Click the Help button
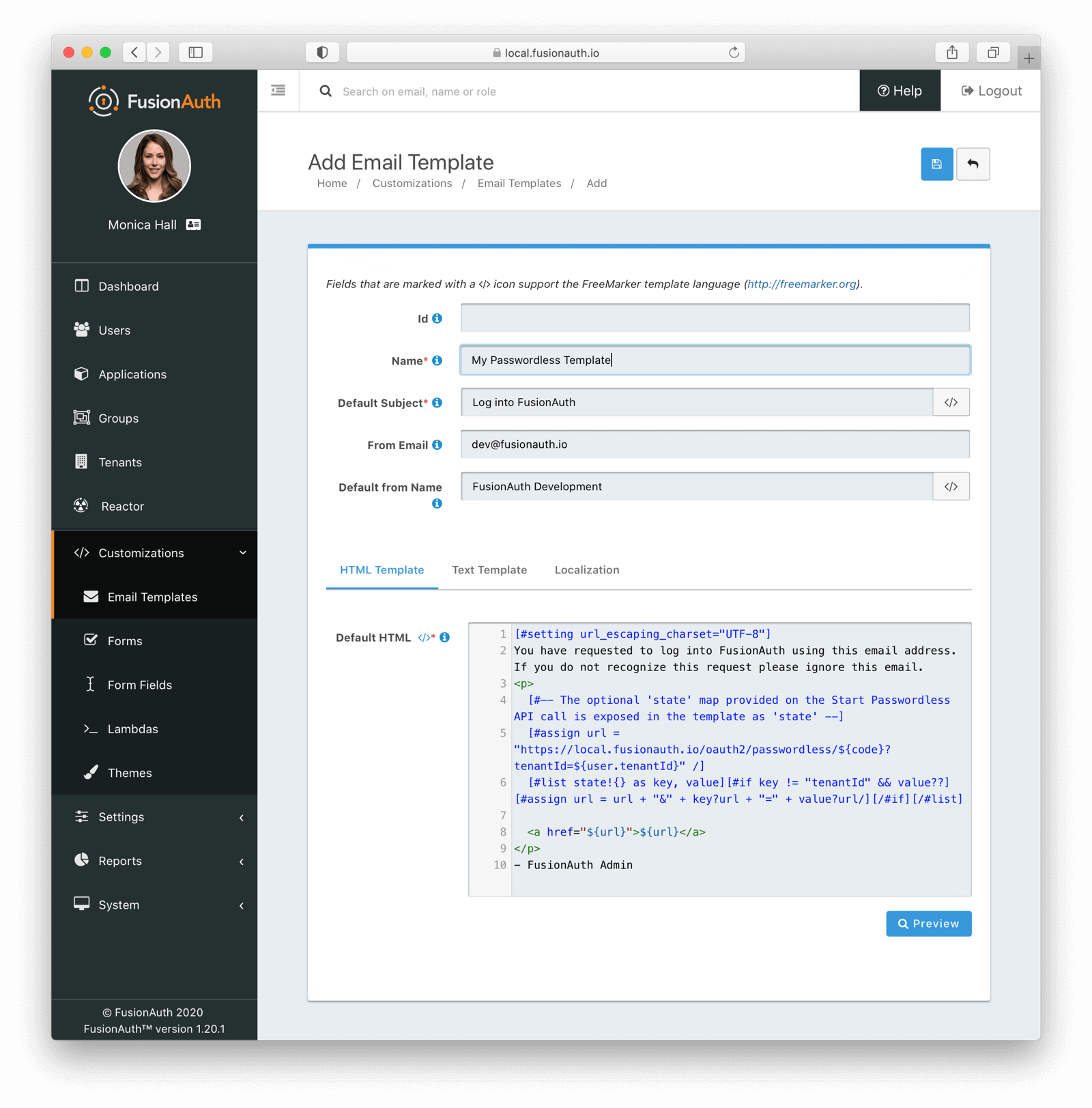Screen dimensions: 1092x1108 [900, 91]
